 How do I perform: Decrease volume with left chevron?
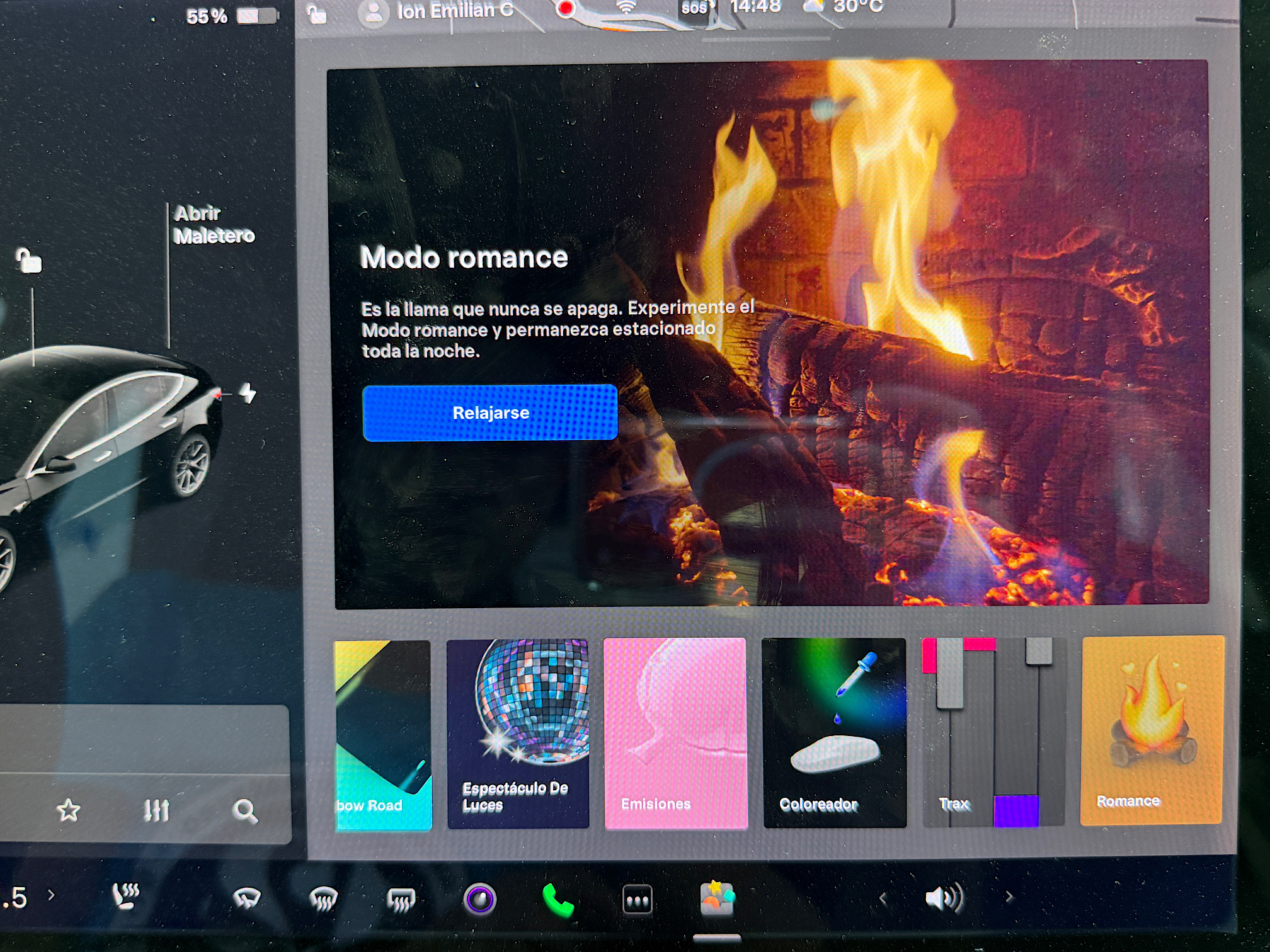[883, 899]
